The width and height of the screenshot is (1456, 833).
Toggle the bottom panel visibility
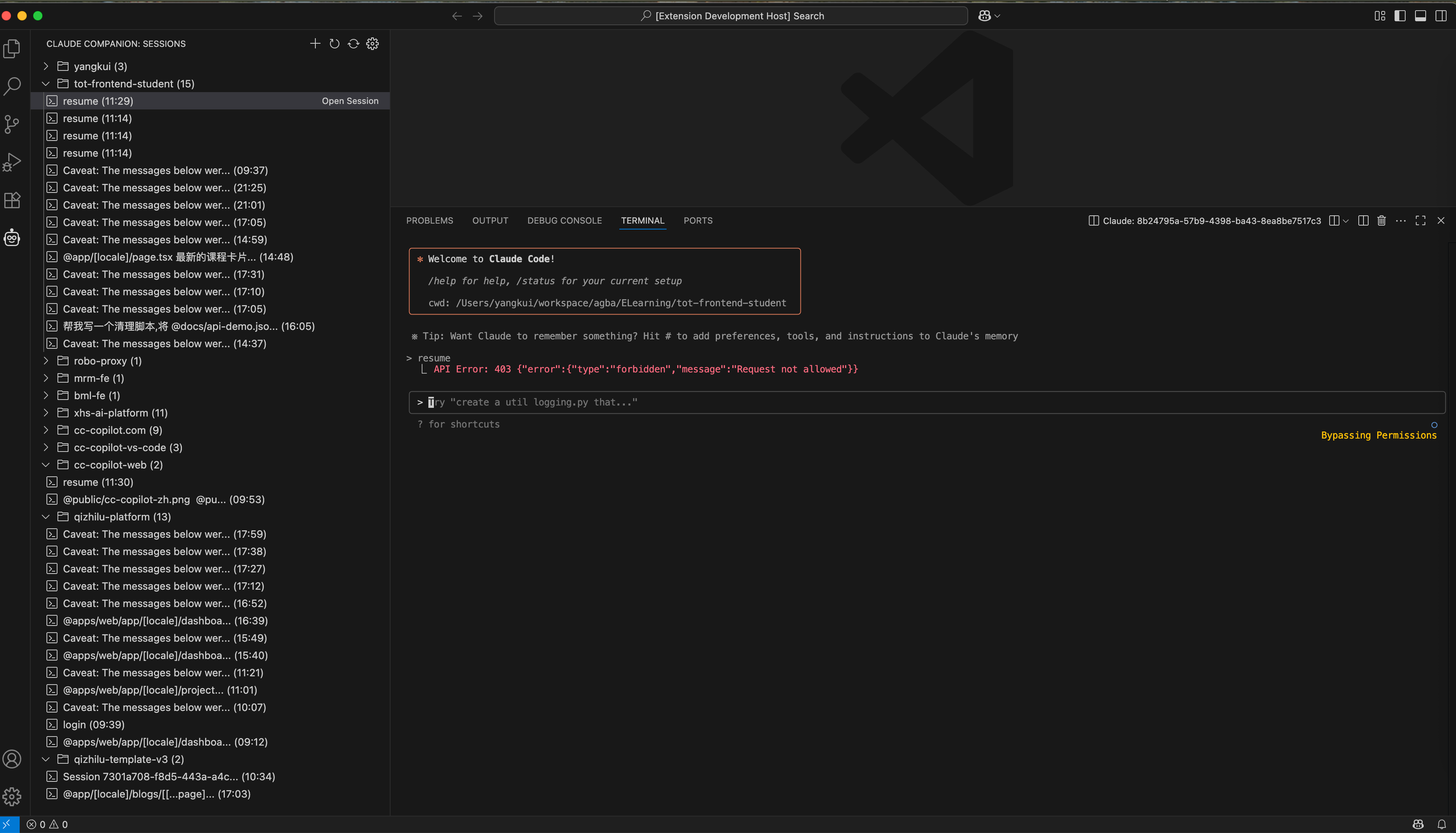pyautogui.click(x=1421, y=16)
